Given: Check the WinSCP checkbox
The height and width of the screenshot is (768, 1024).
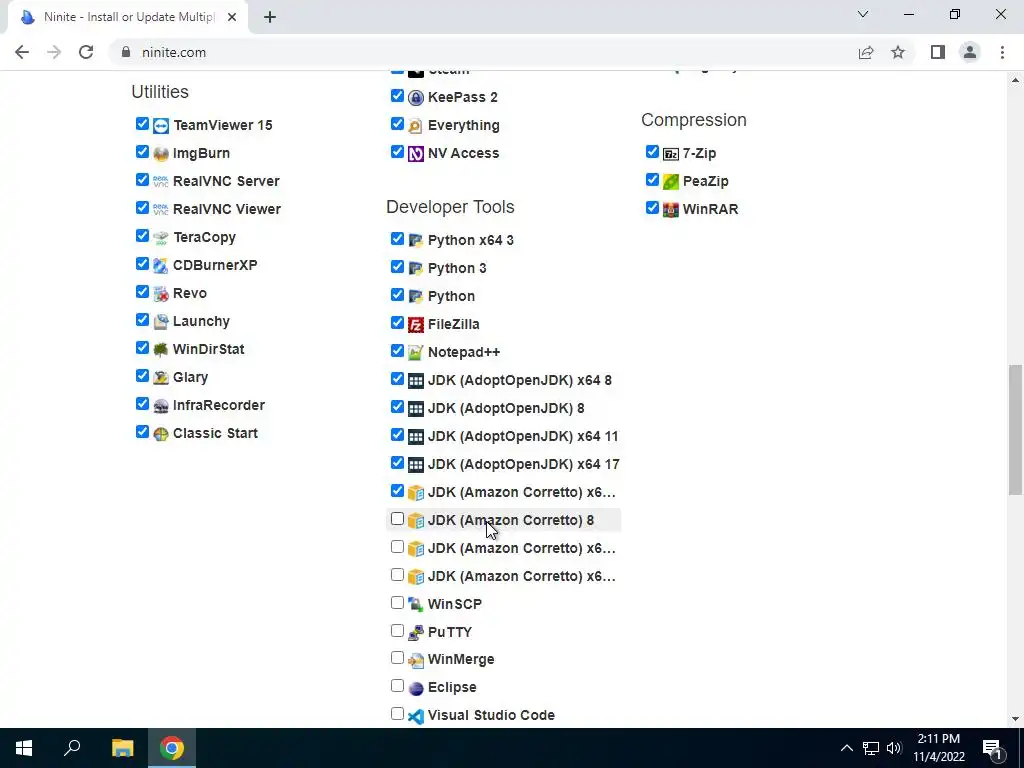Looking at the screenshot, I should pyautogui.click(x=397, y=602).
